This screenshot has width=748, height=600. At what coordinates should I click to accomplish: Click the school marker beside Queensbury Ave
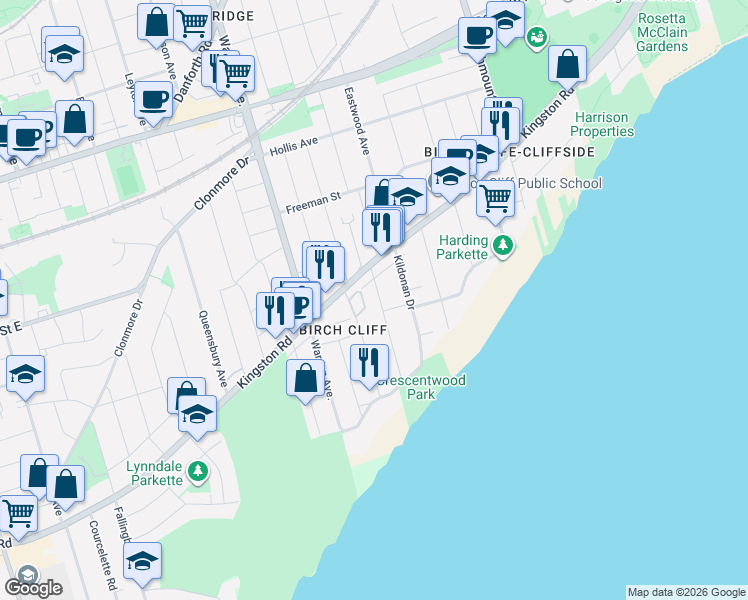pyautogui.click(x=197, y=415)
